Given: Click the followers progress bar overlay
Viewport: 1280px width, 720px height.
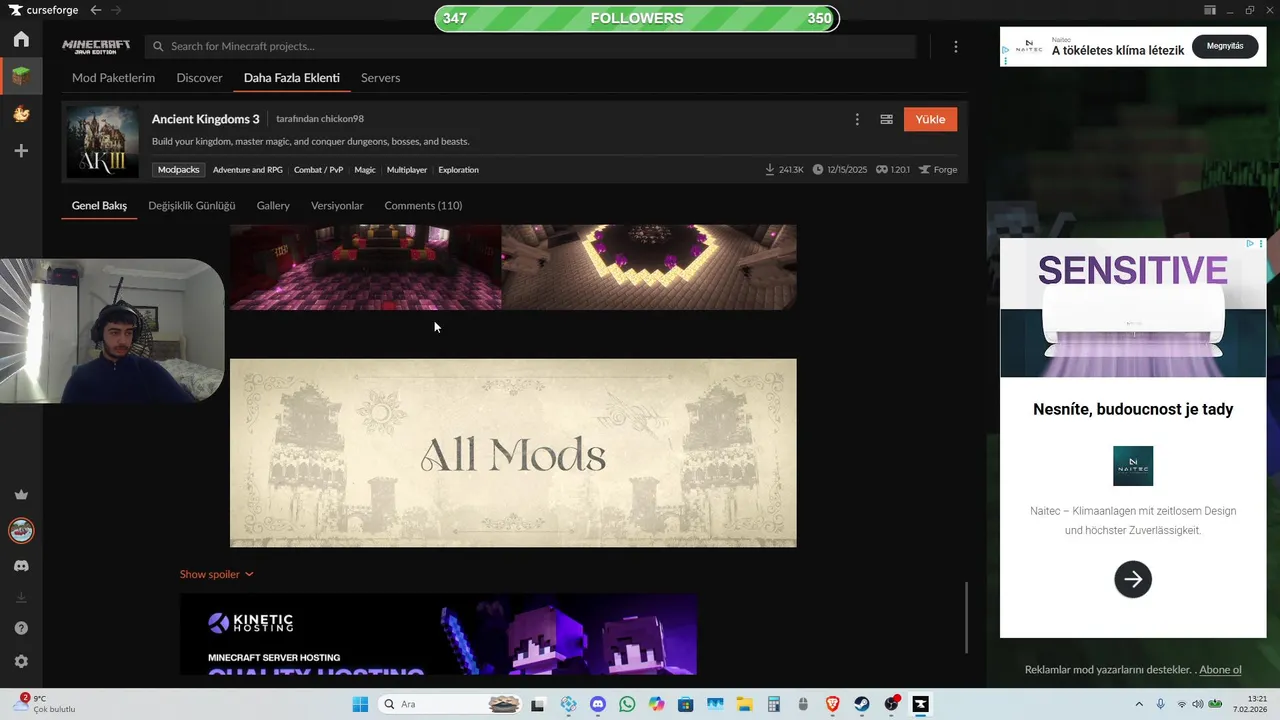Looking at the screenshot, I should pos(637,18).
